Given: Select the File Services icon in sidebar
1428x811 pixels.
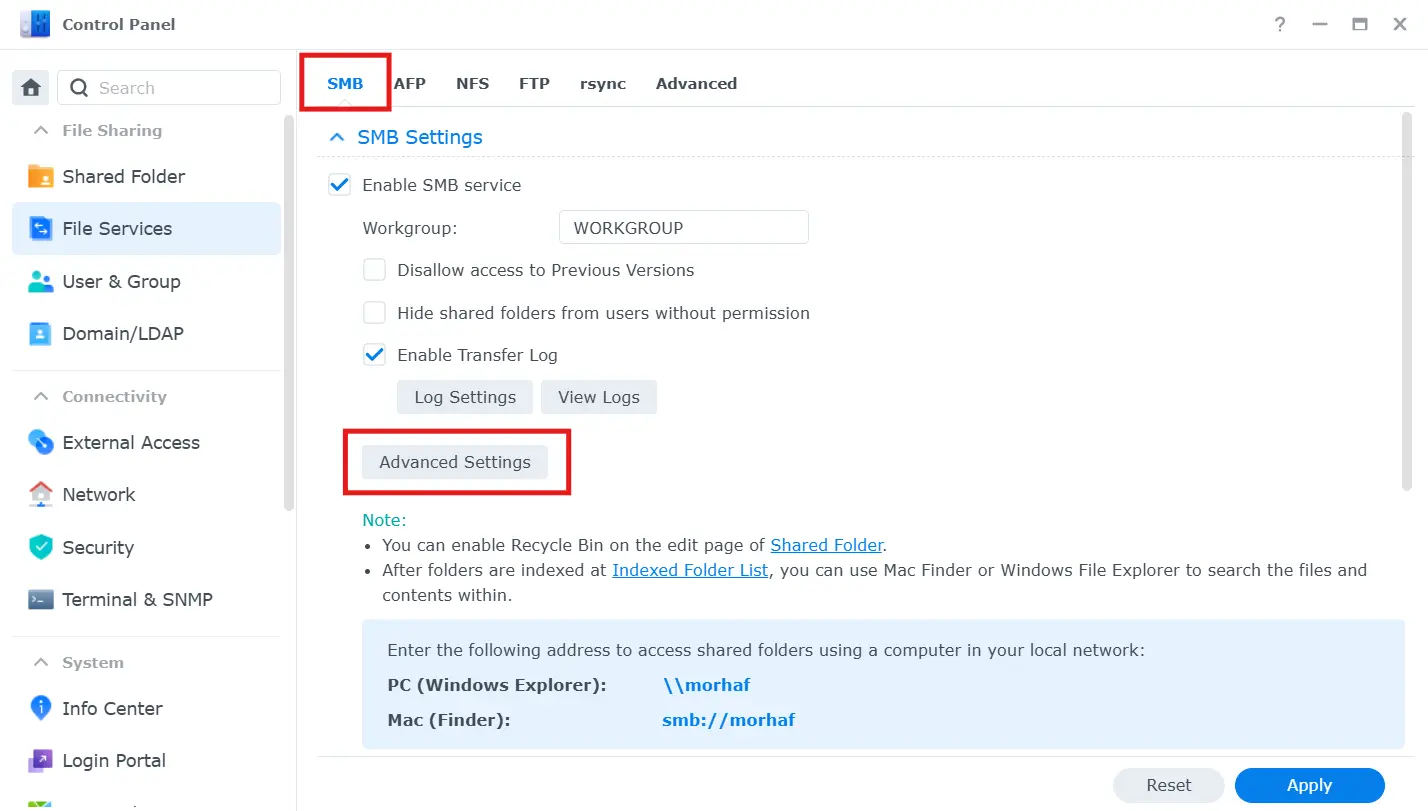Looking at the screenshot, I should (x=40, y=228).
